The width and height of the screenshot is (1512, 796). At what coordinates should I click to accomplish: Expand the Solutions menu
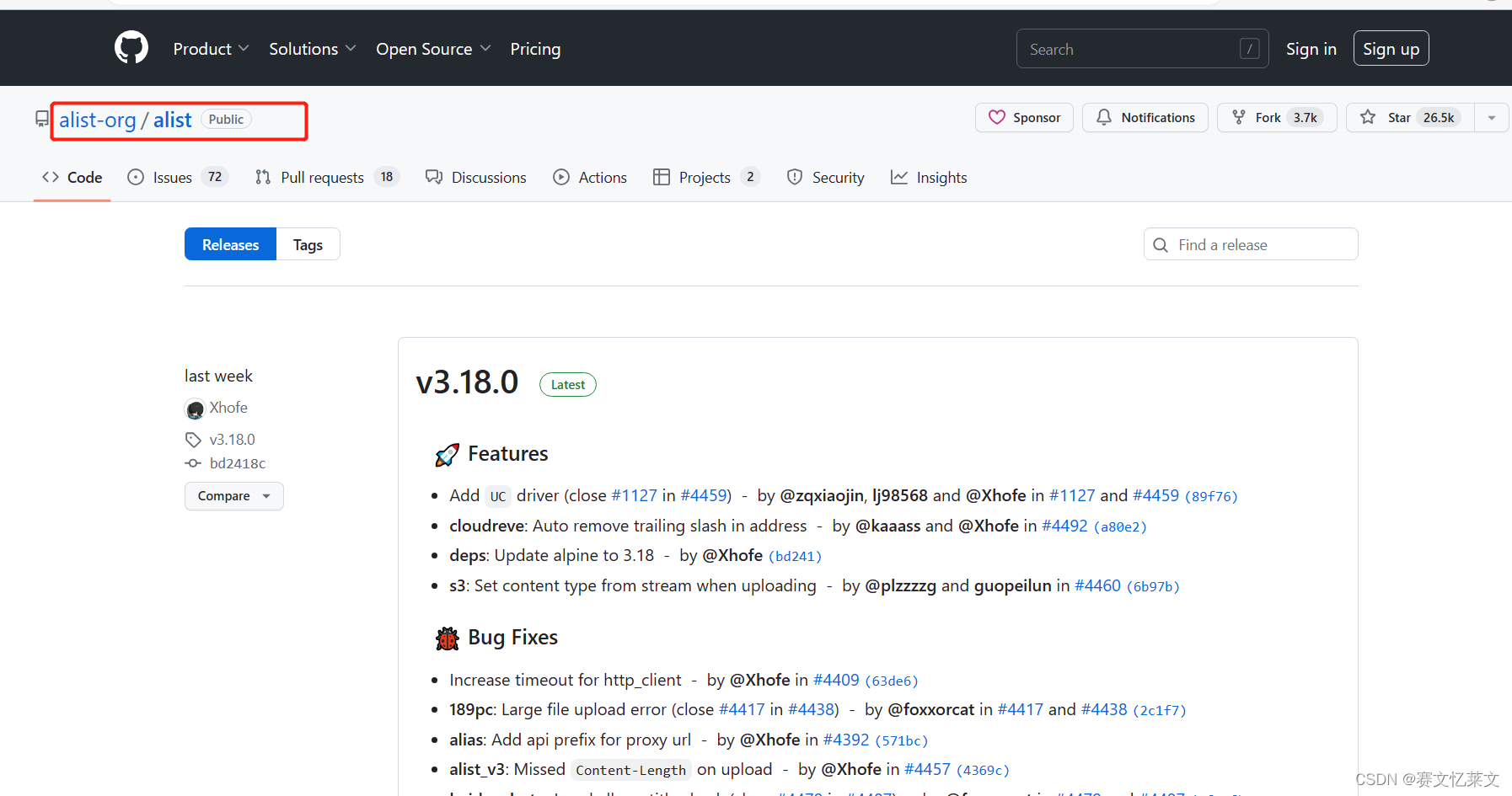click(313, 49)
